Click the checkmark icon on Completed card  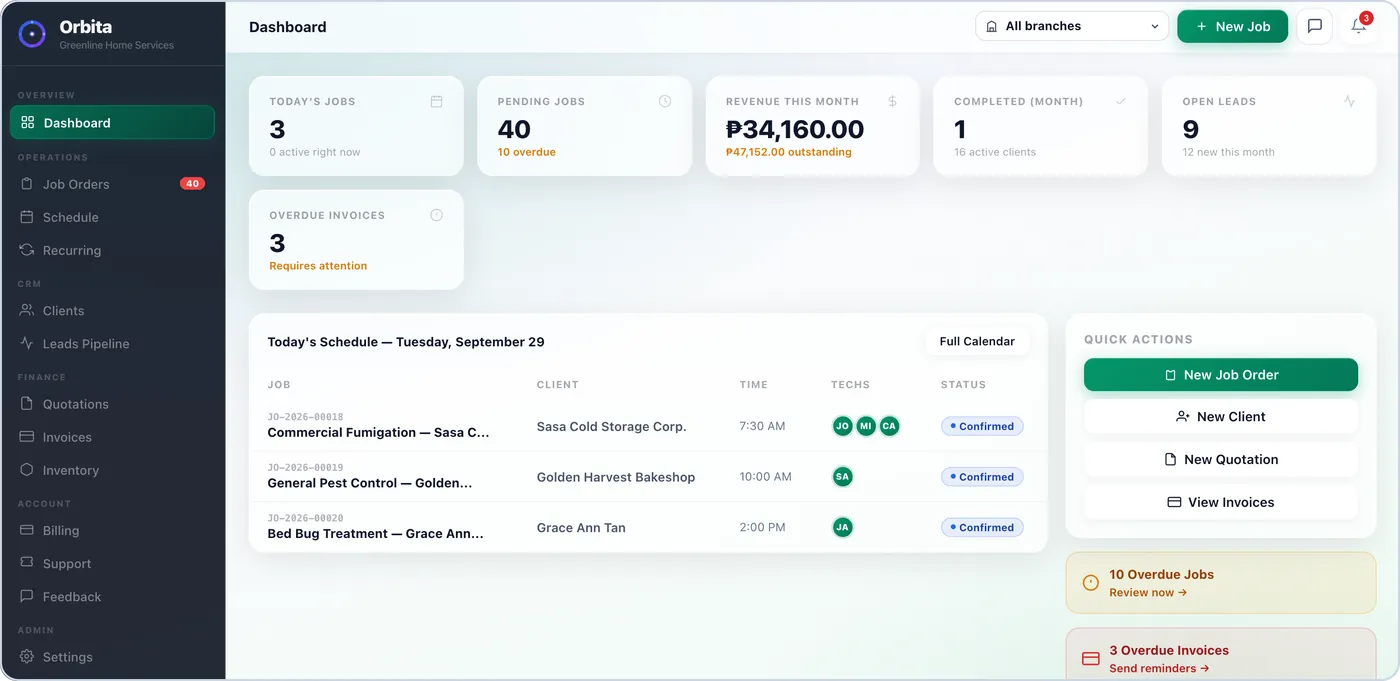coord(1121,101)
